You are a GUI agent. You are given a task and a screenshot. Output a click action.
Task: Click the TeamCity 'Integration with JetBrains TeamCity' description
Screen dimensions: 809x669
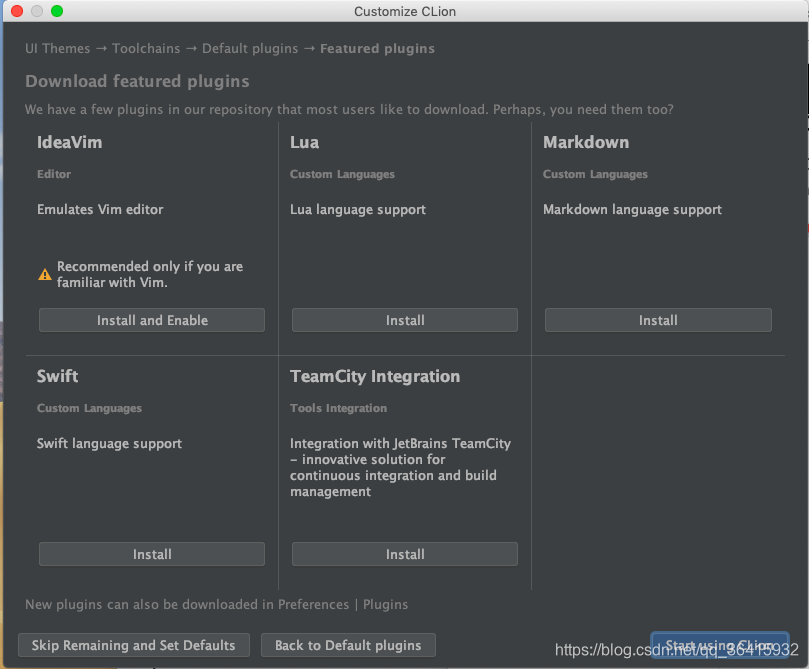[x=400, y=467]
